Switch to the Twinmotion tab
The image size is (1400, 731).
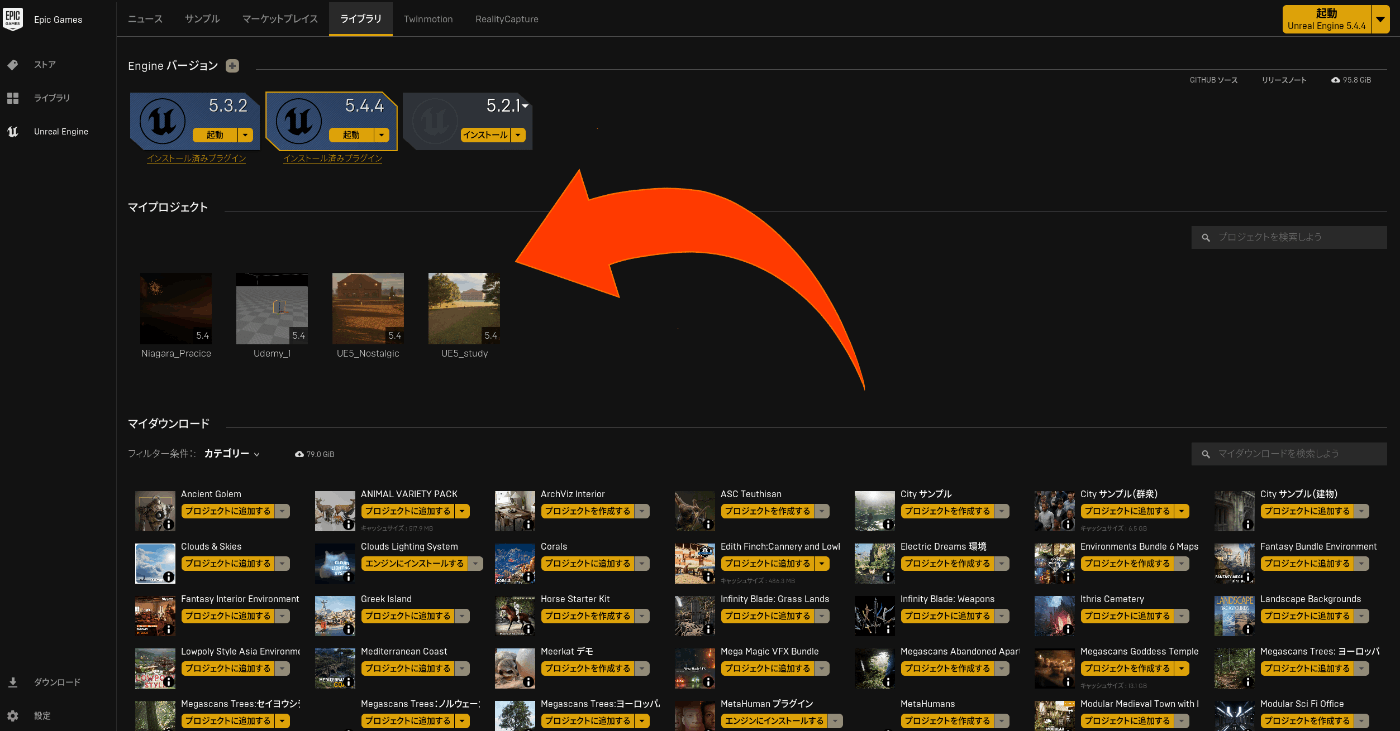(x=428, y=19)
